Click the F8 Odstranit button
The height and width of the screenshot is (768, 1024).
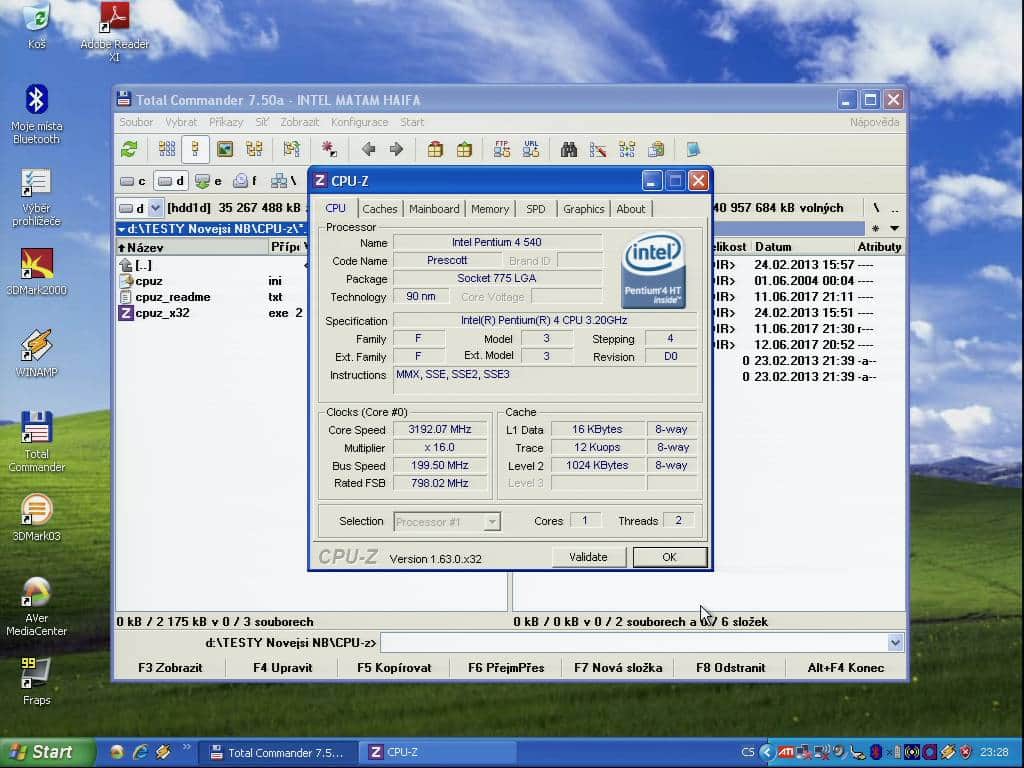point(730,667)
